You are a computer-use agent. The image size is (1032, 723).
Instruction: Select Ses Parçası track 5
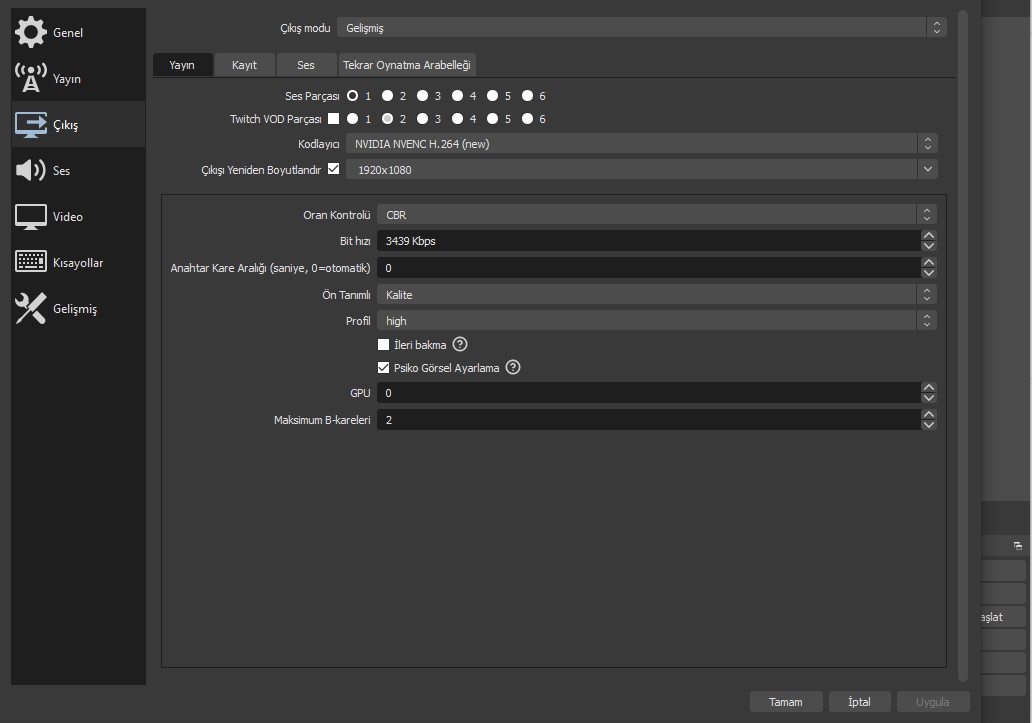coord(492,96)
